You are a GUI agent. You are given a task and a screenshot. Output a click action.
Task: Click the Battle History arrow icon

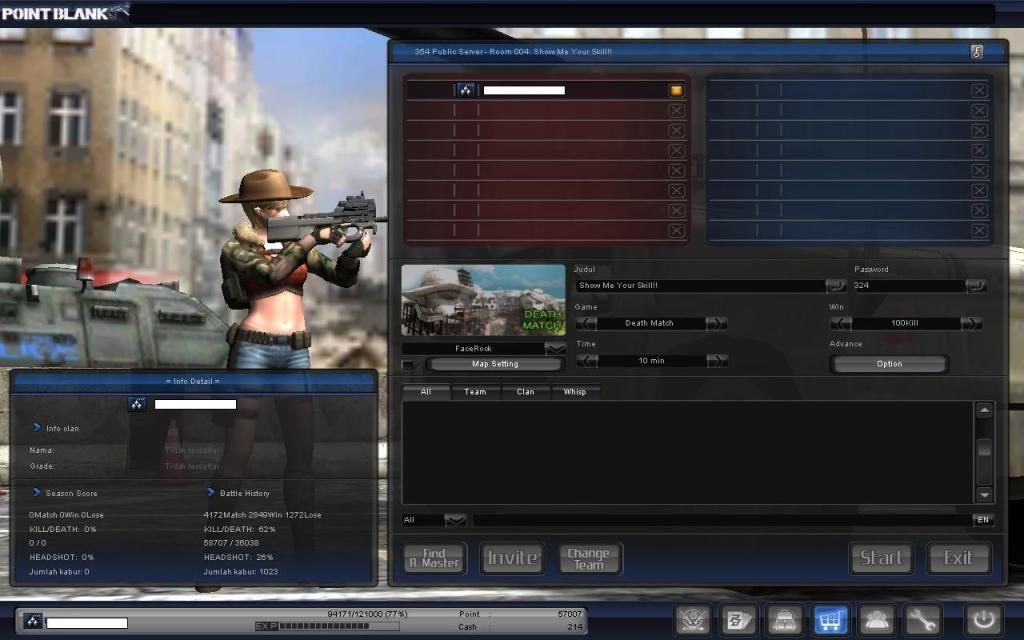210,492
